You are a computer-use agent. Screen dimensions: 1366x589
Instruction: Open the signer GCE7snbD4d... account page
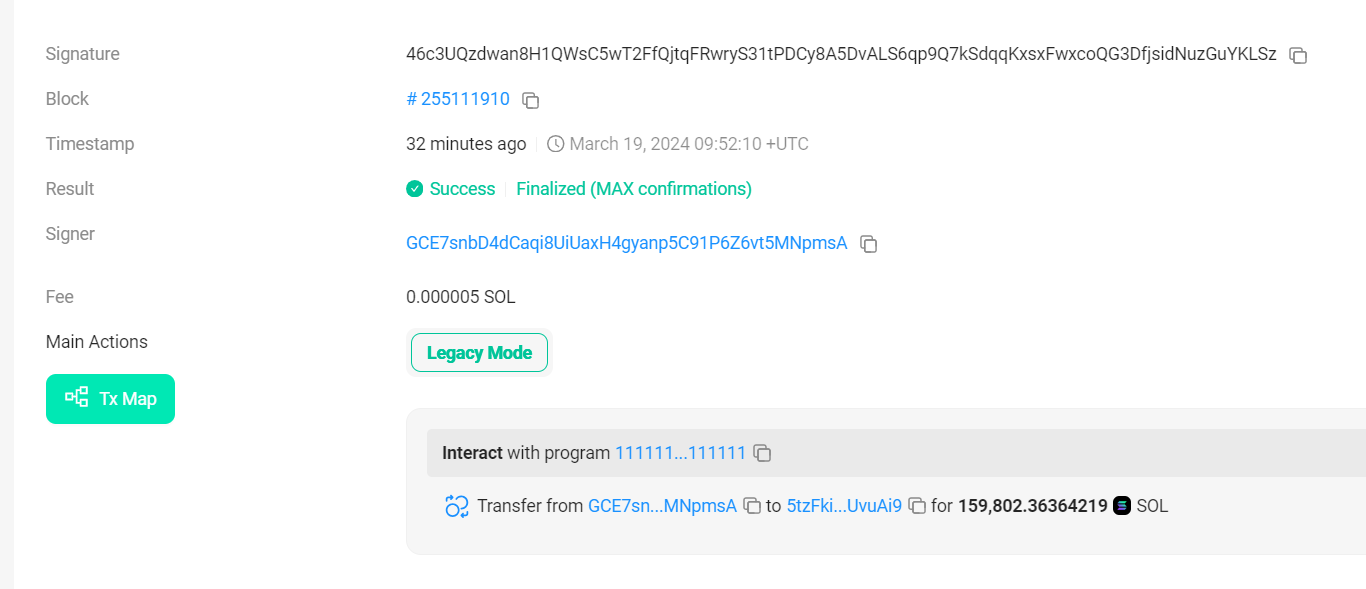coord(627,243)
